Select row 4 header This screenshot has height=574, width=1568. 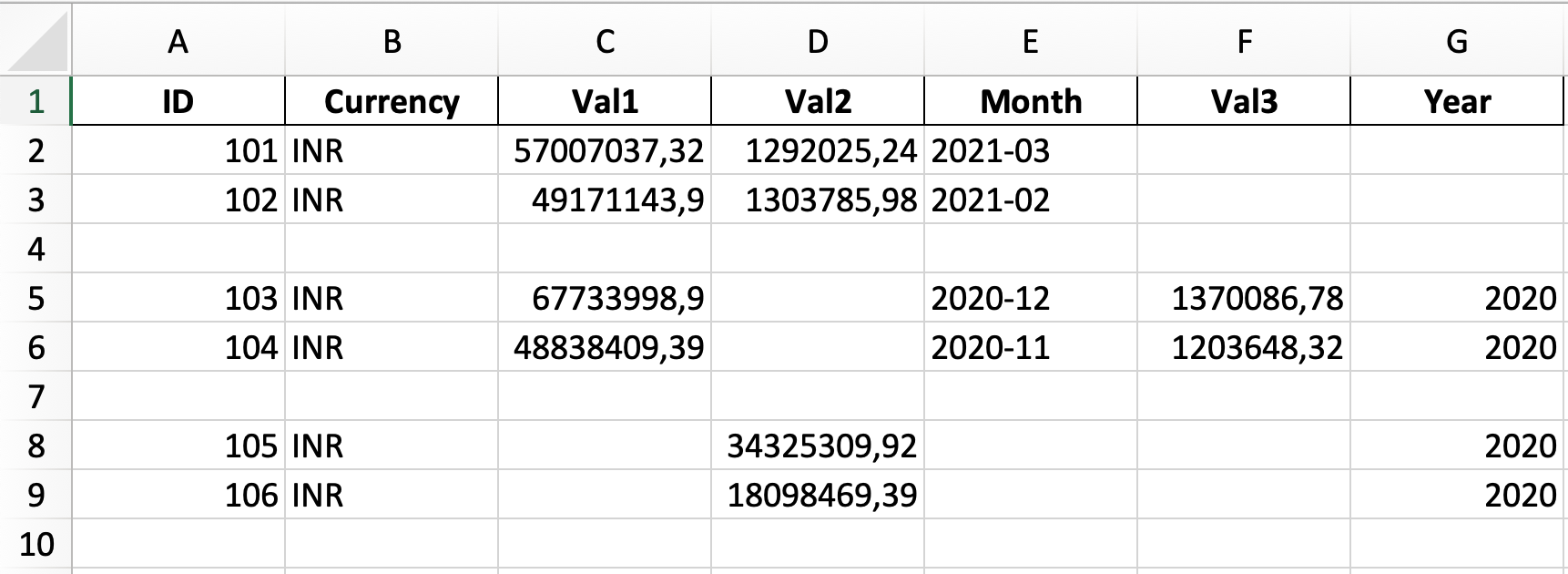point(36,249)
